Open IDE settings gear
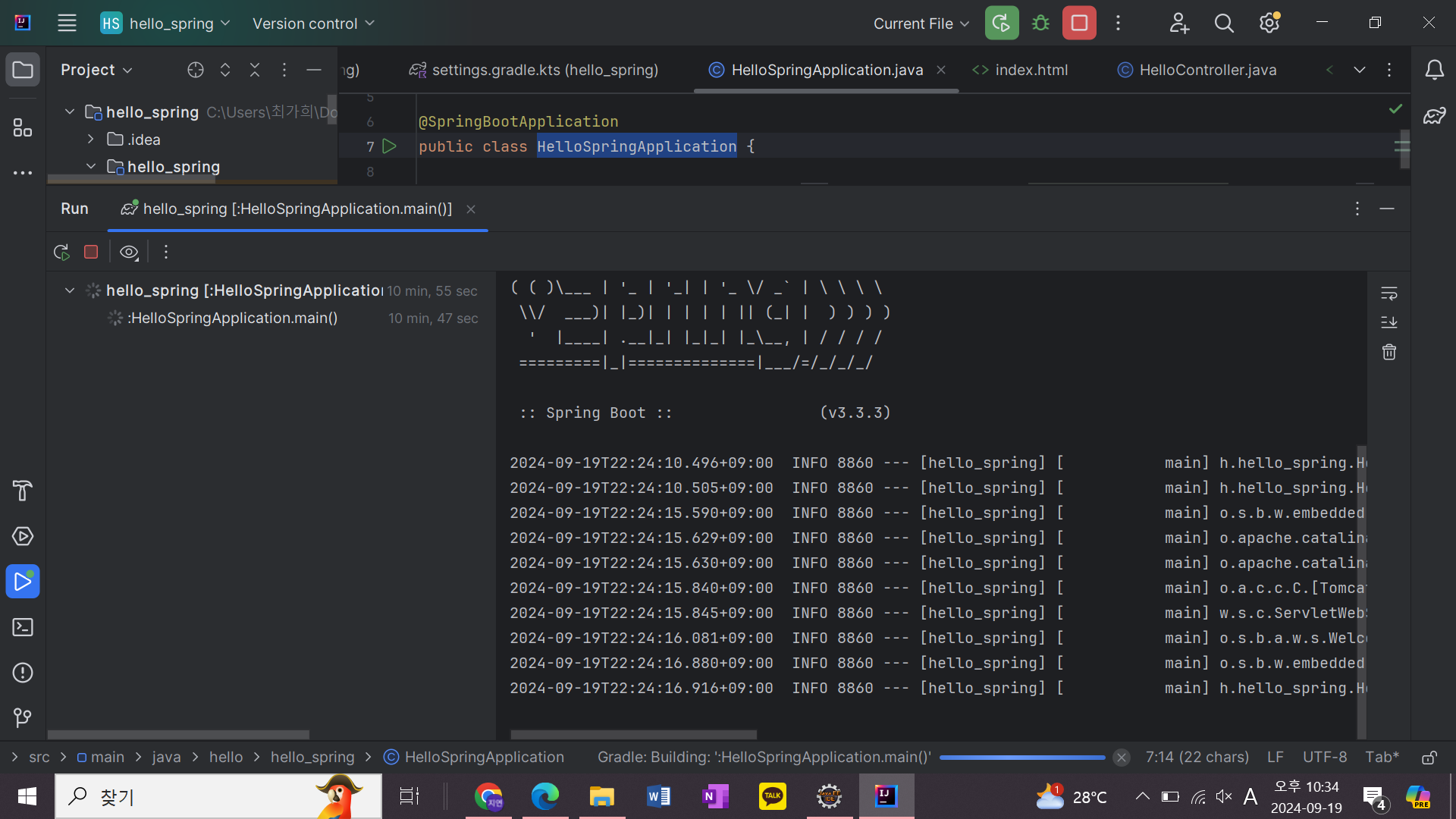This screenshot has width=1456, height=819. 1269,23
